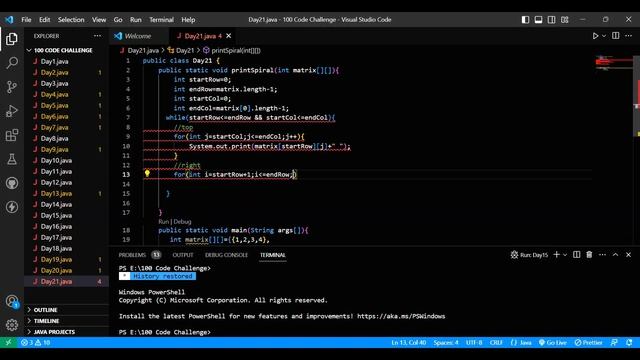Viewport: 640px width, 360px height.
Task: Switch to the Debug Console tab
Action: (226, 255)
